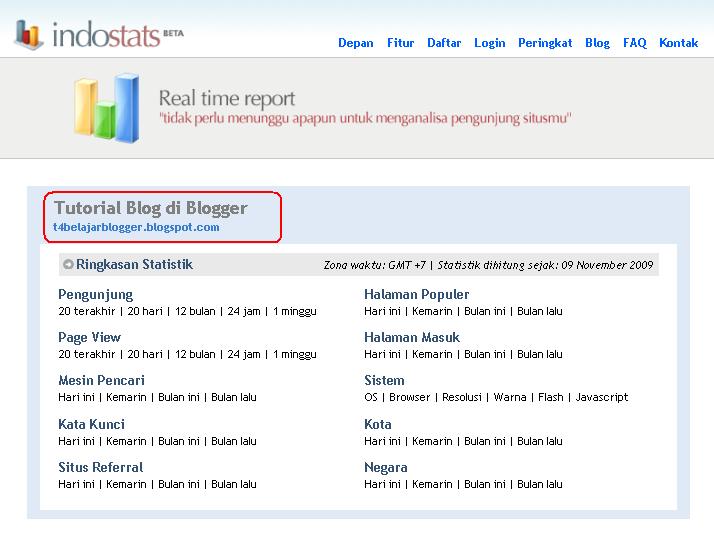Show Page View for 1 minggu
Image resolution: width=714 pixels, height=535 pixels.
(295, 354)
